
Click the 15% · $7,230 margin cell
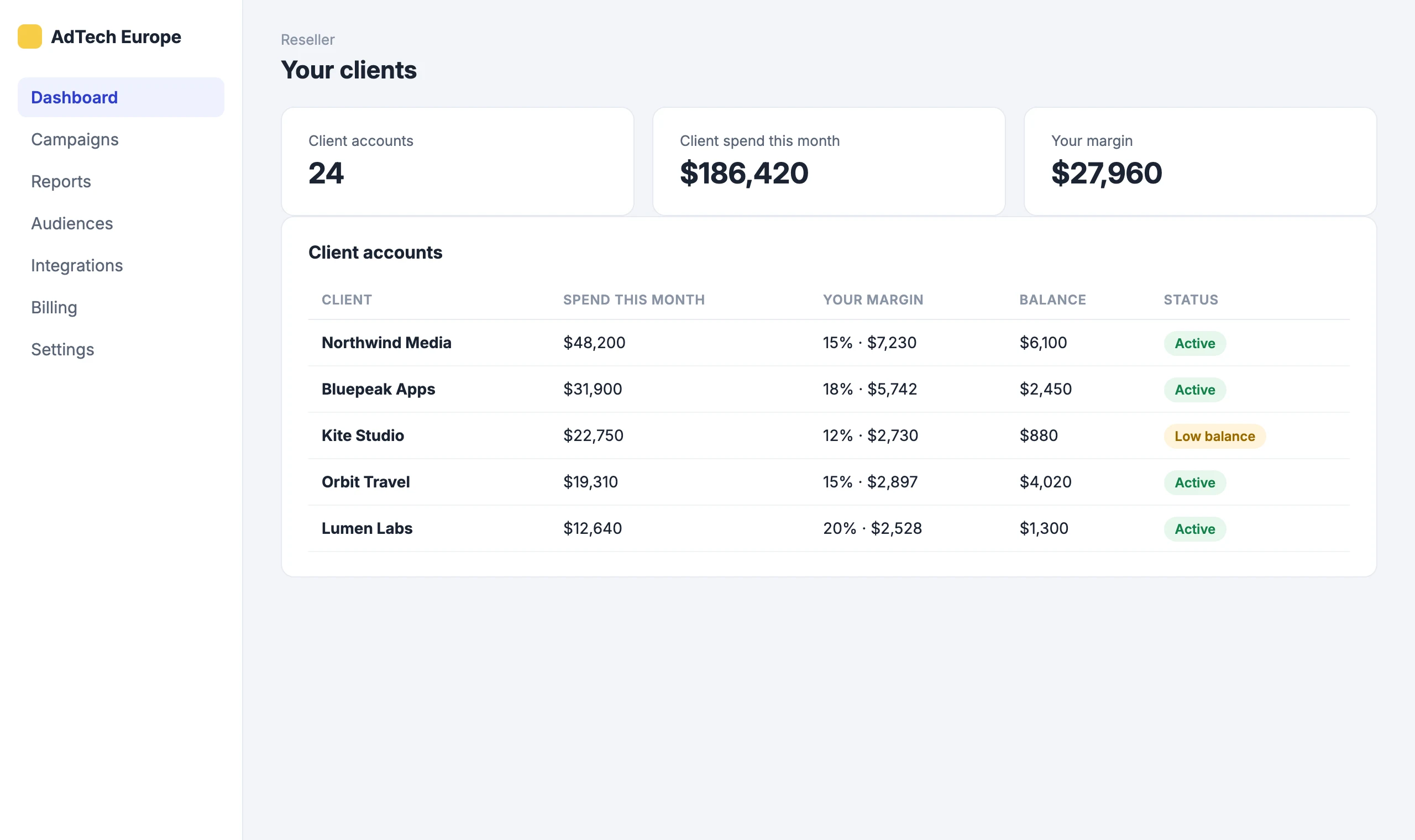coord(869,343)
